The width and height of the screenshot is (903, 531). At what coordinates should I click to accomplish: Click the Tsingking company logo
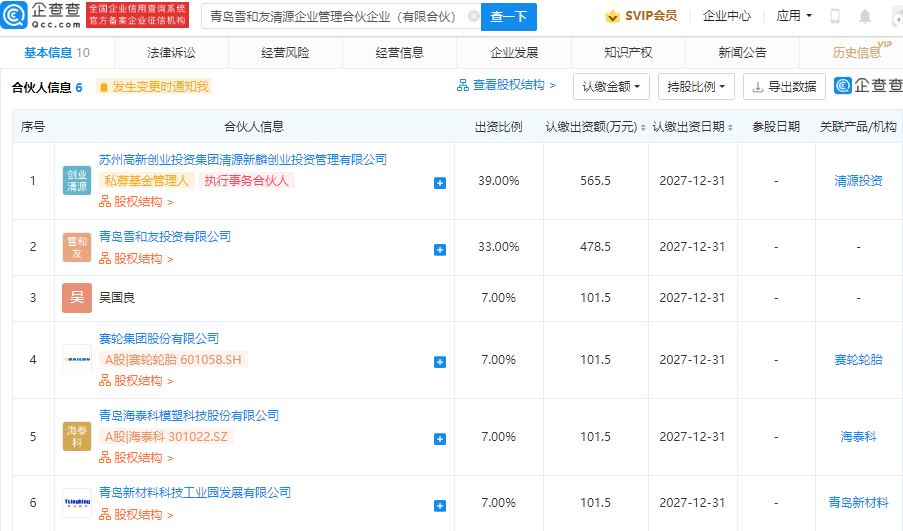(77, 502)
